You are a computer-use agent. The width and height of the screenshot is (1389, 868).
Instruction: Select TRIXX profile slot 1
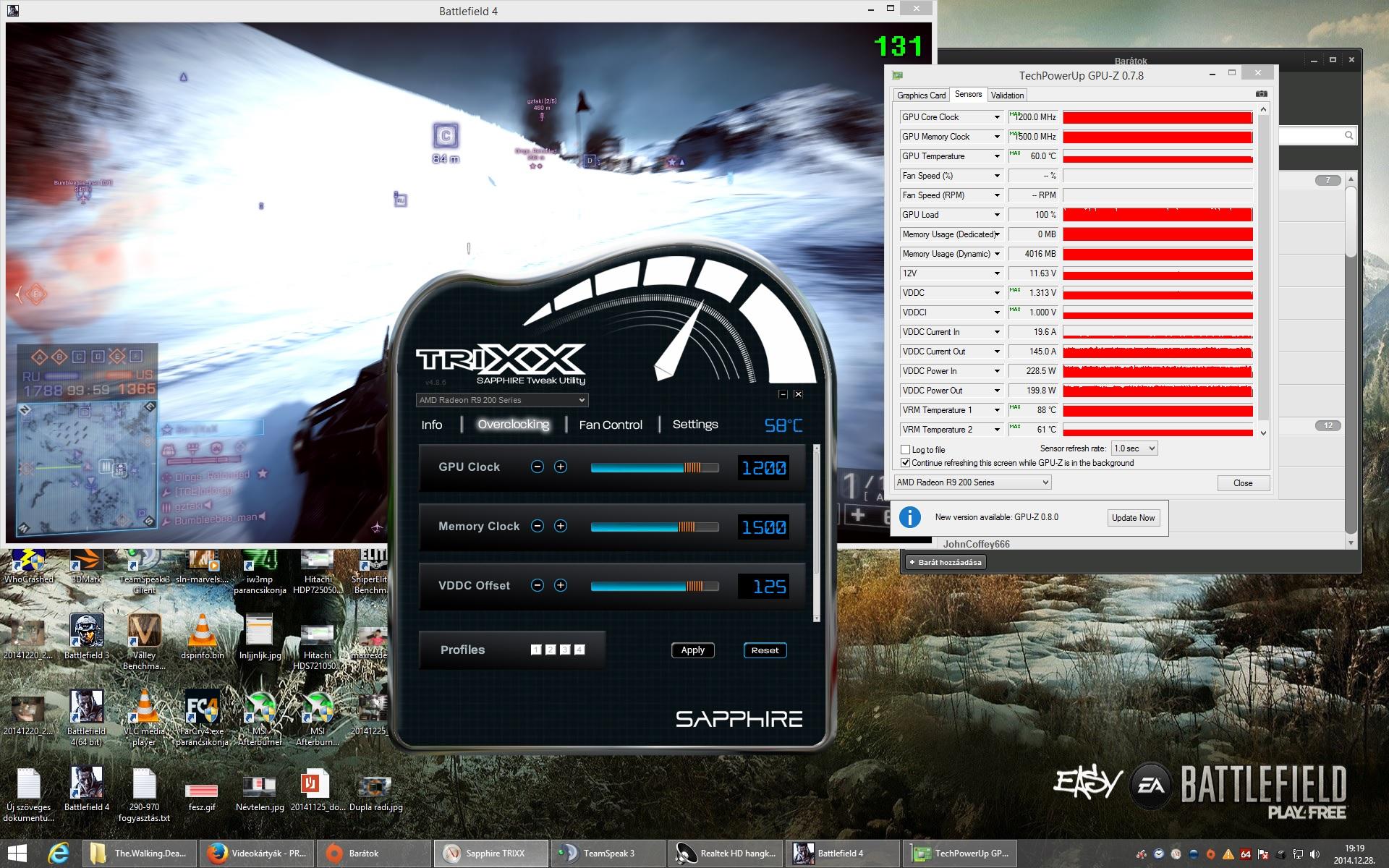click(x=536, y=650)
